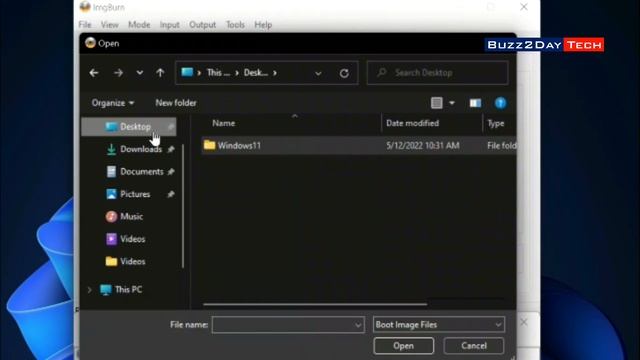Screen dimensions: 640x360
Task: Click the Open button
Action: coord(403,346)
